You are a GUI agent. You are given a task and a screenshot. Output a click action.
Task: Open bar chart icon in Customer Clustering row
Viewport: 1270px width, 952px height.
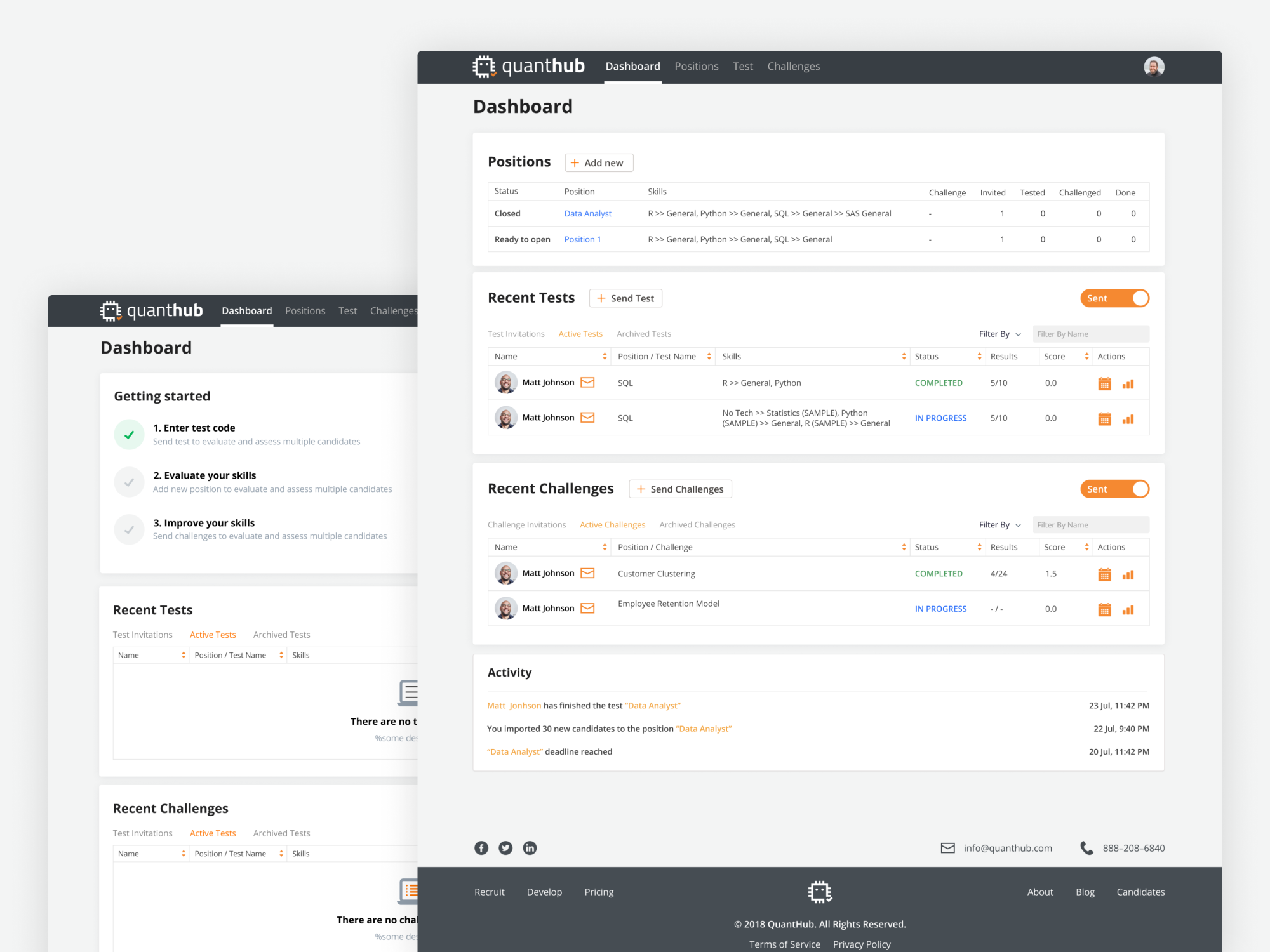point(1128,575)
